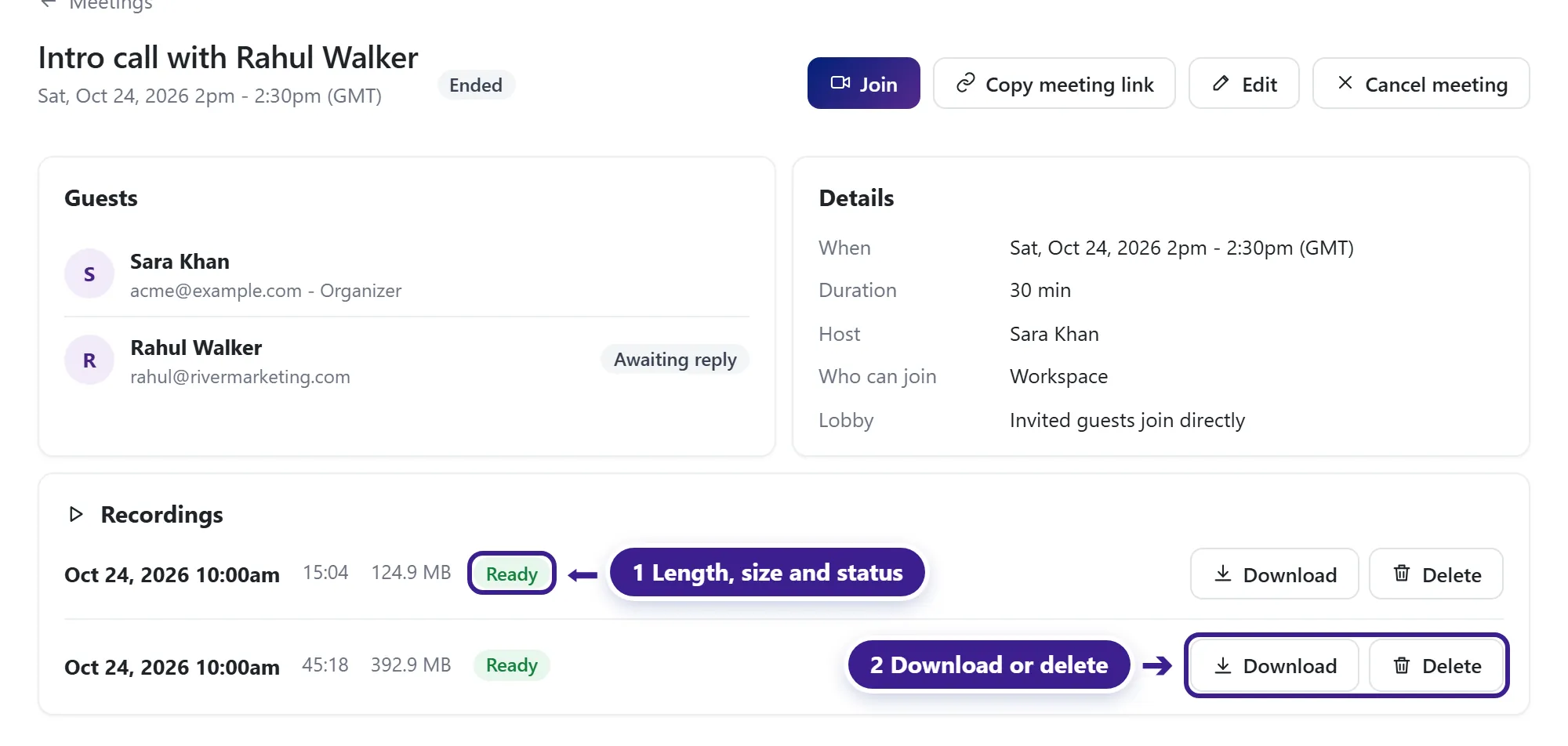Click the 392.9 MB size value
Image resolution: width=1568 pixels, height=746 pixels.
411,665
